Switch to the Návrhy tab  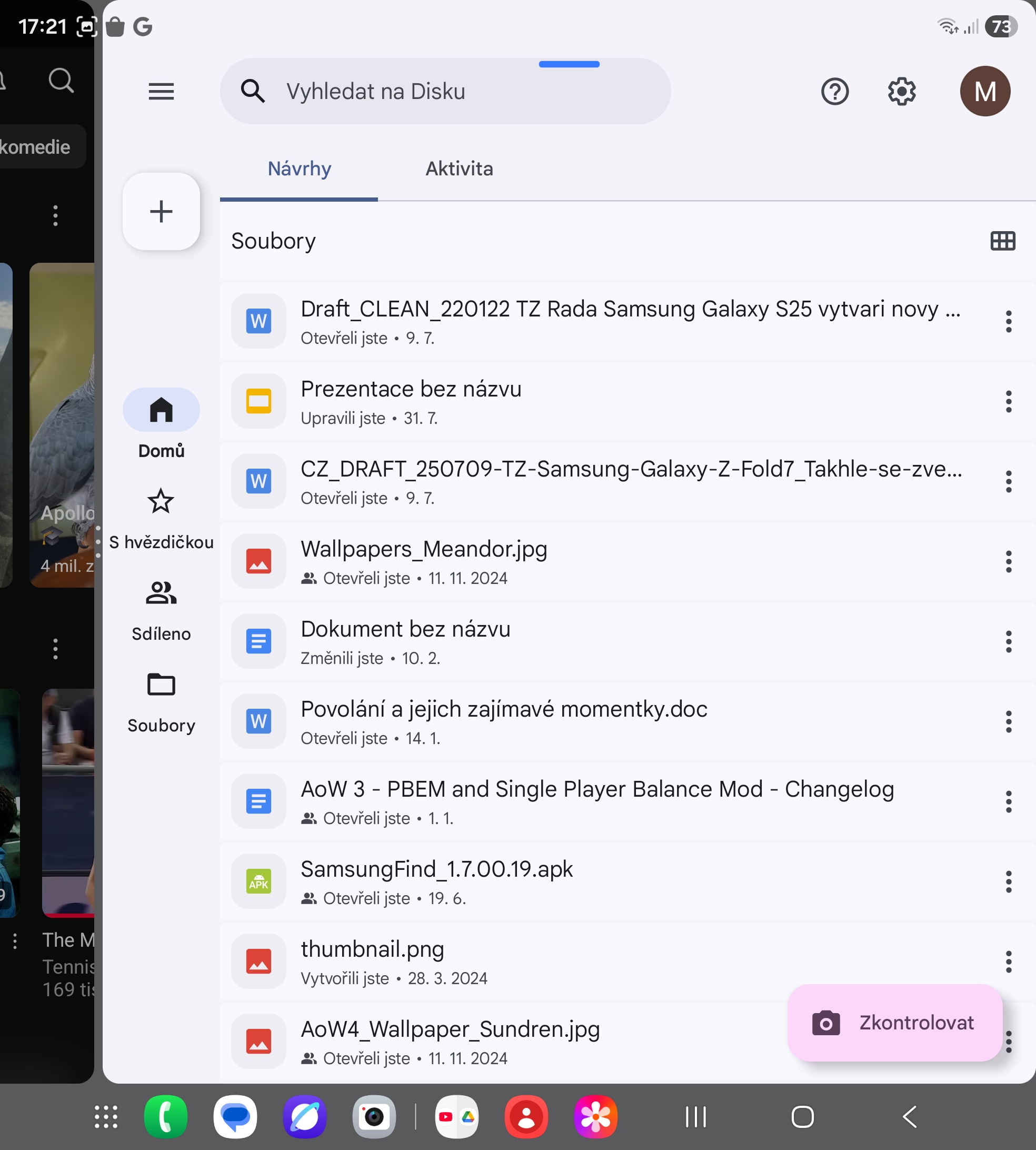pyautogui.click(x=300, y=169)
